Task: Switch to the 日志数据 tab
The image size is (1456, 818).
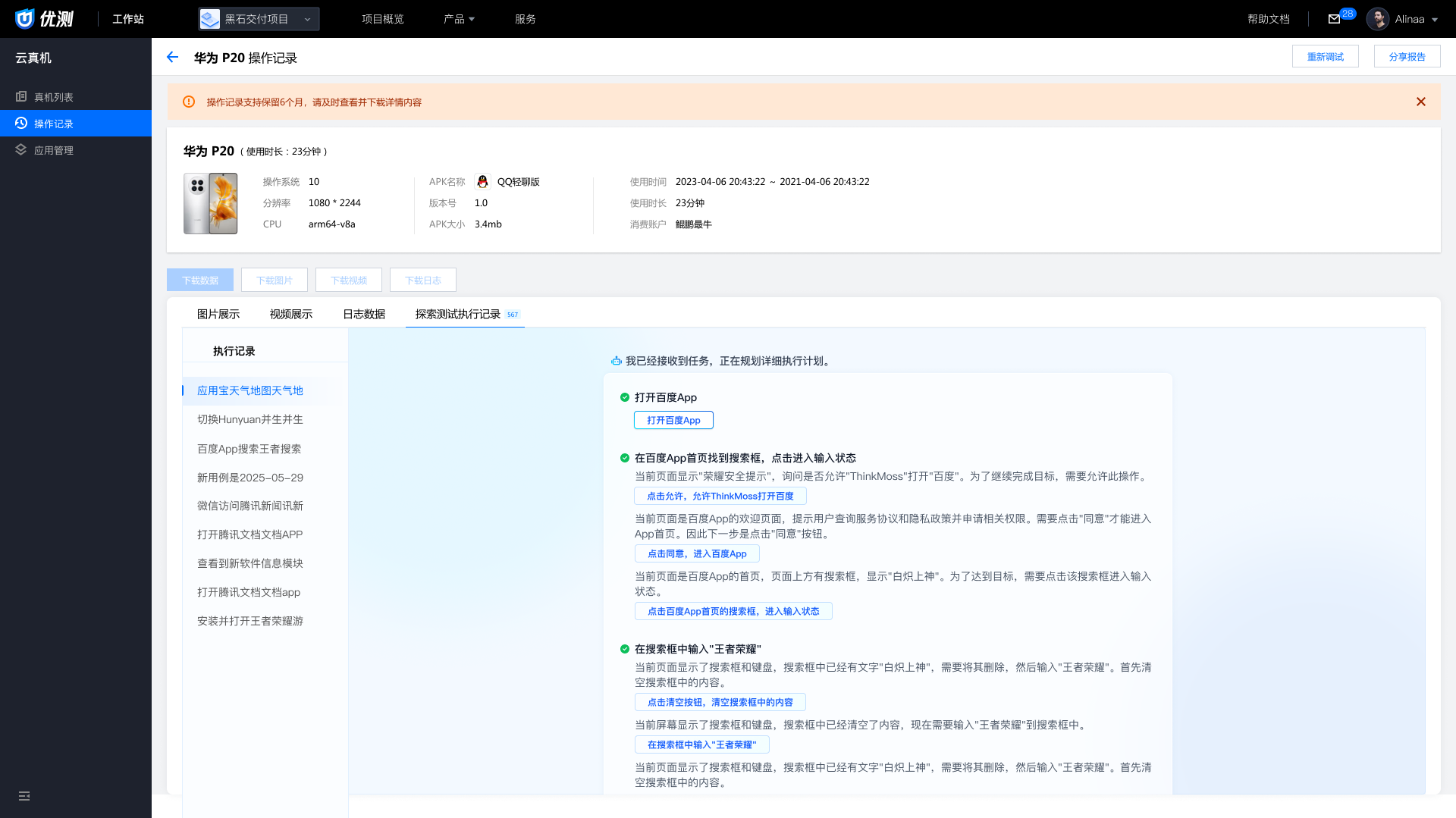Action: click(x=364, y=314)
